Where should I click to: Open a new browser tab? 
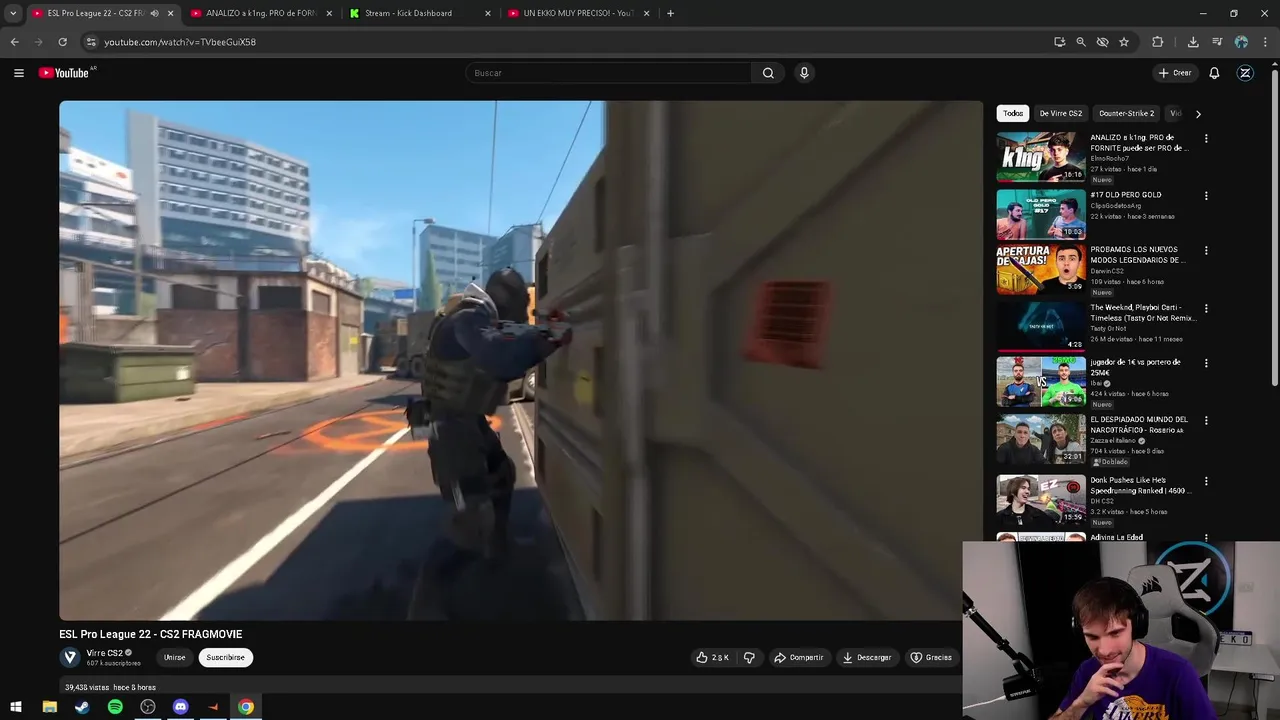click(x=670, y=13)
